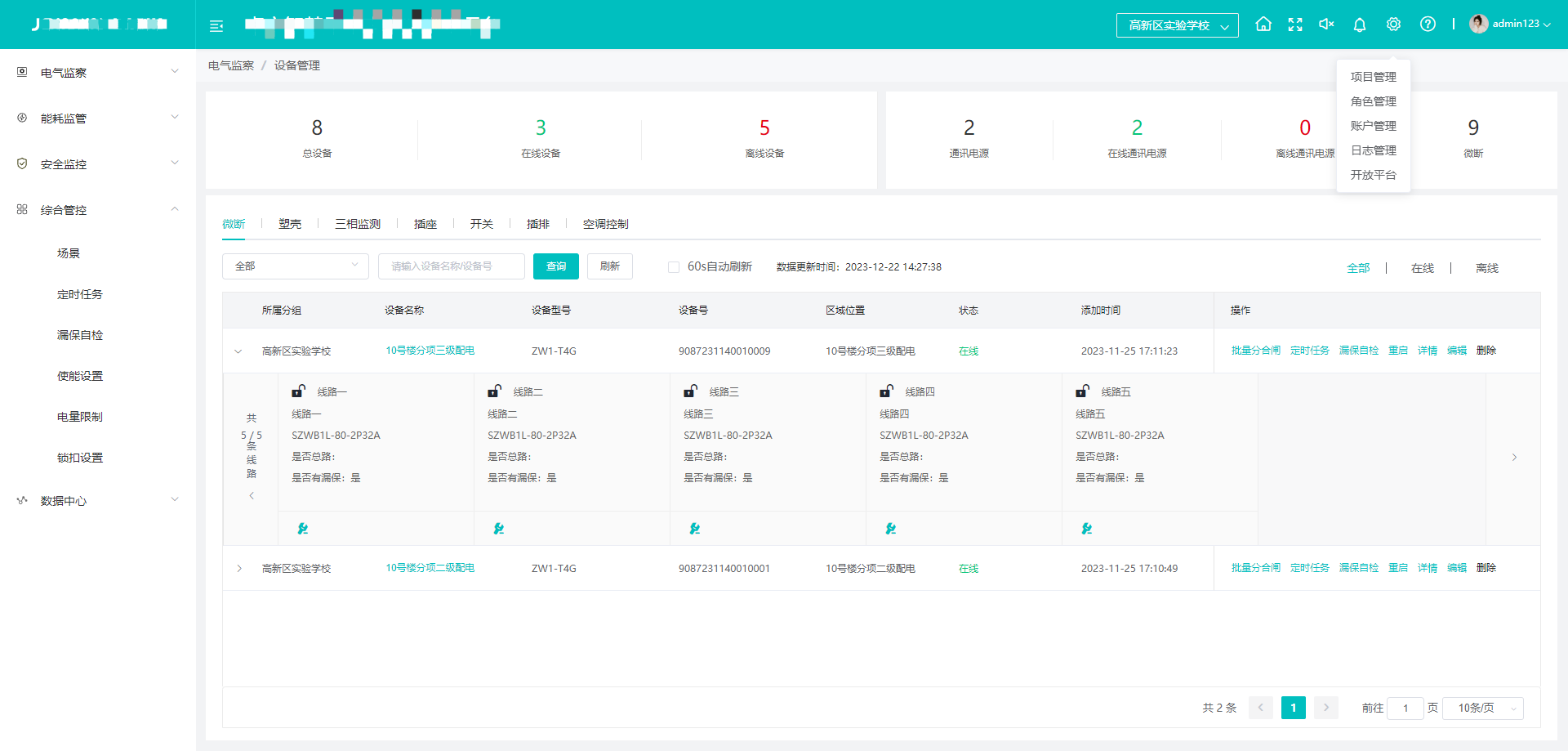Focus the device name search field

[452, 266]
